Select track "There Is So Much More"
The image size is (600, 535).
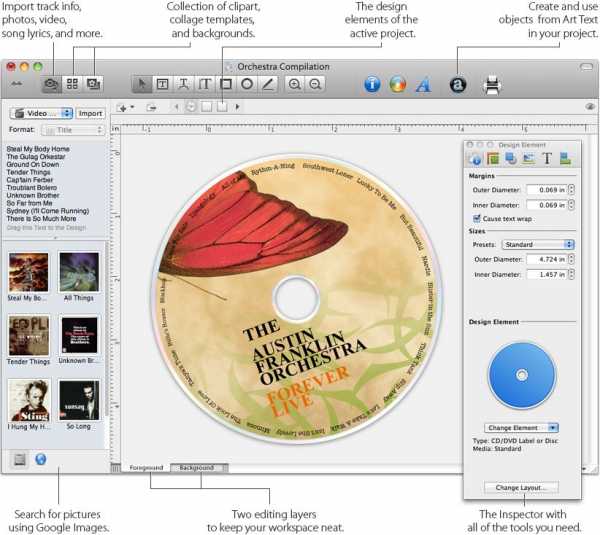click(41, 219)
